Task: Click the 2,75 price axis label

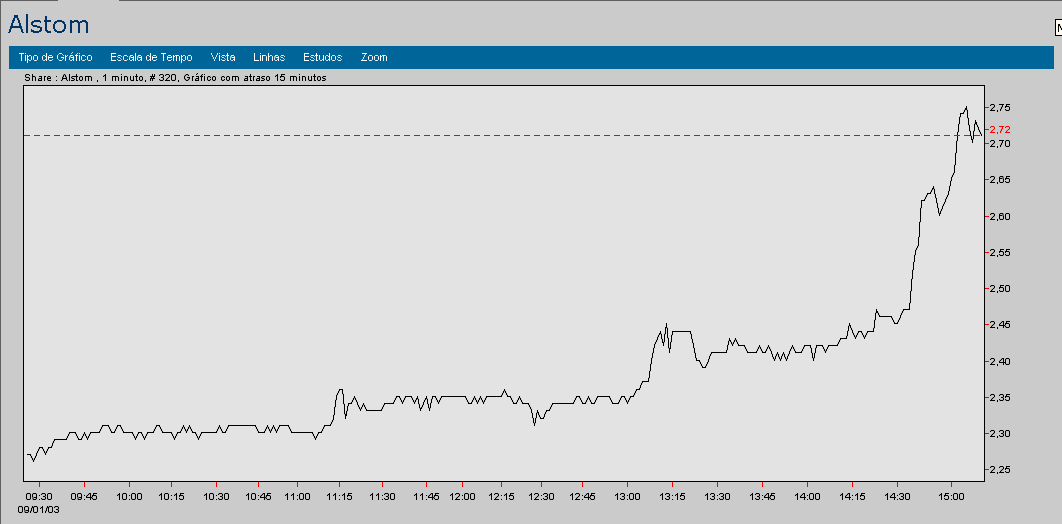Action: coord(1000,108)
